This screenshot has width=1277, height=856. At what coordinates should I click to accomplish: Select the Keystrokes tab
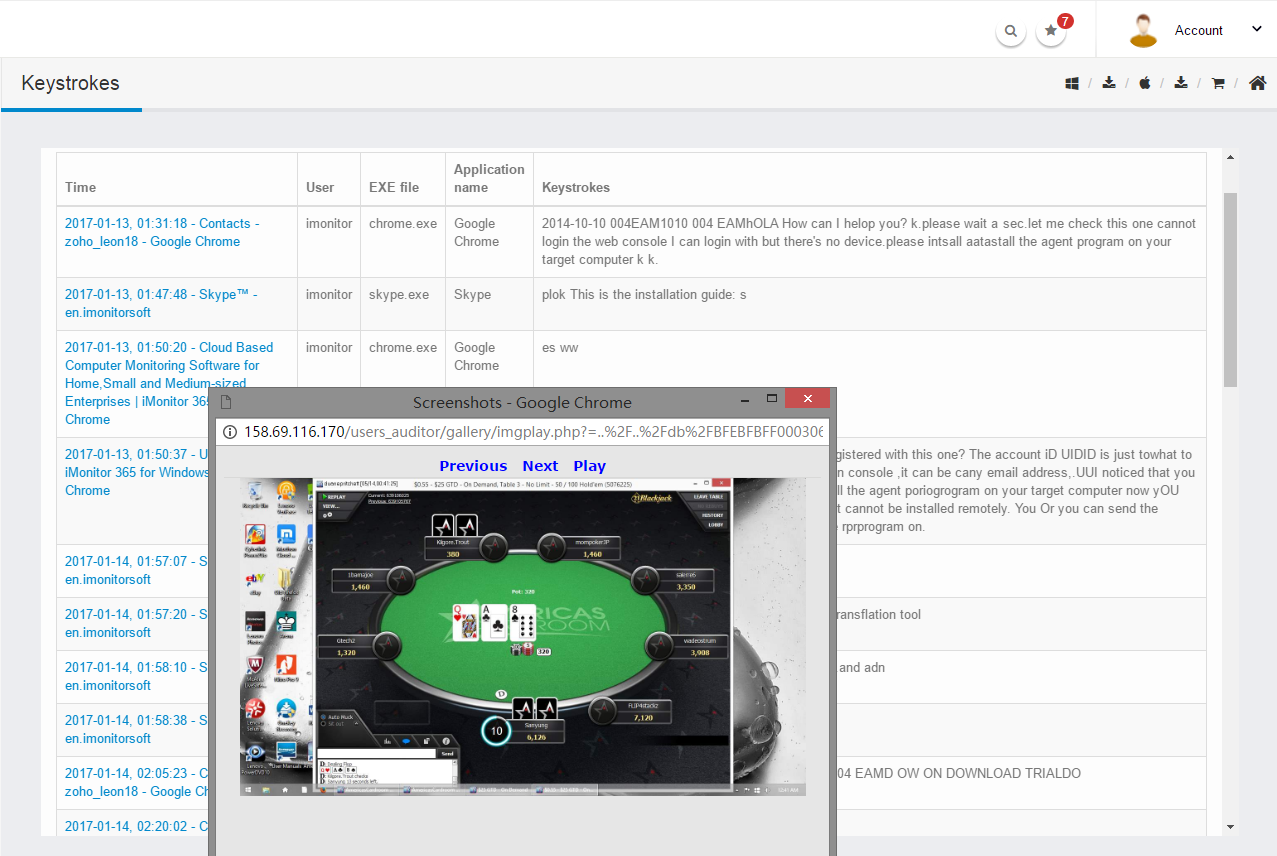tap(70, 83)
